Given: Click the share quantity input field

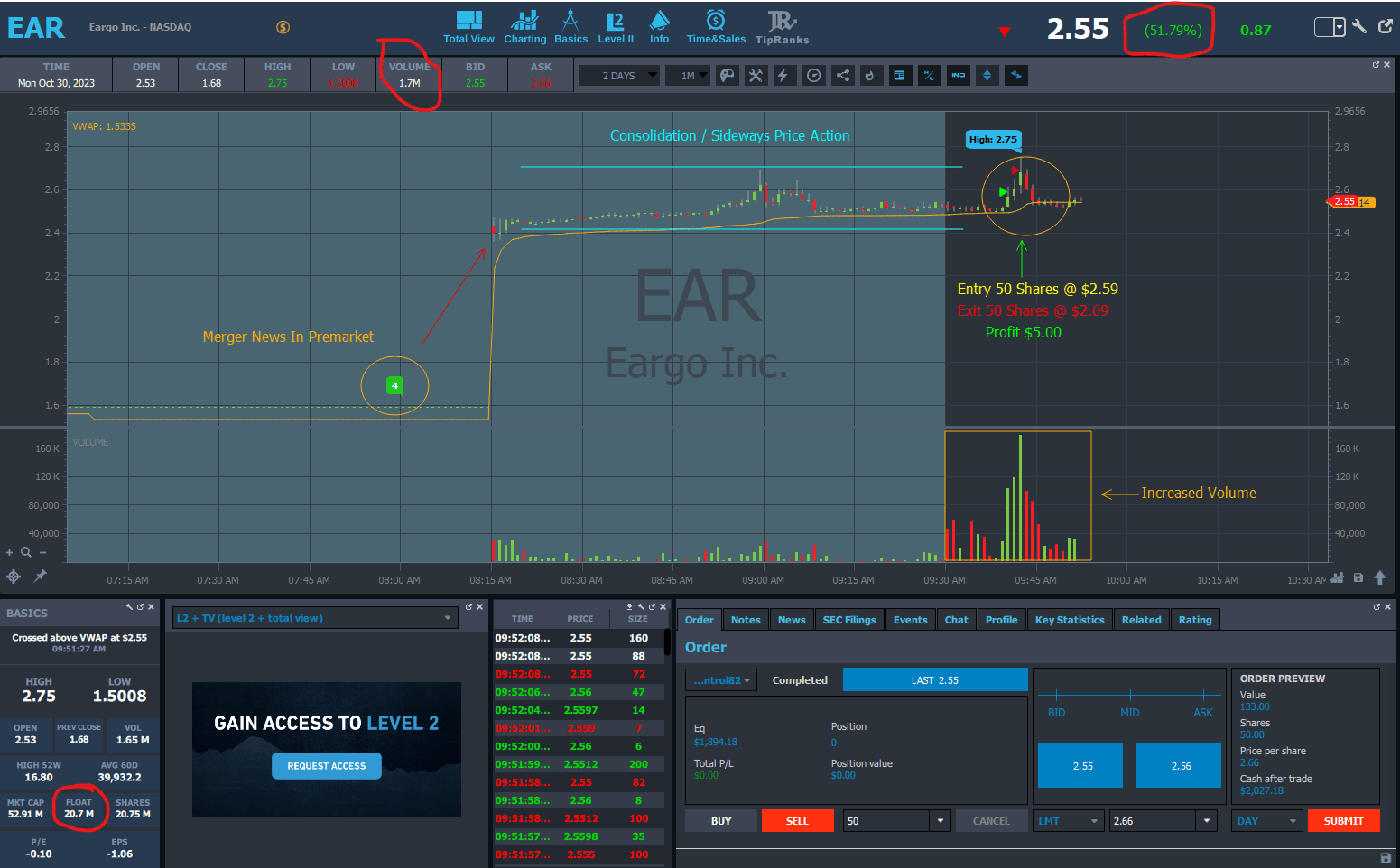Looking at the screenshot, I should (885, 821).
